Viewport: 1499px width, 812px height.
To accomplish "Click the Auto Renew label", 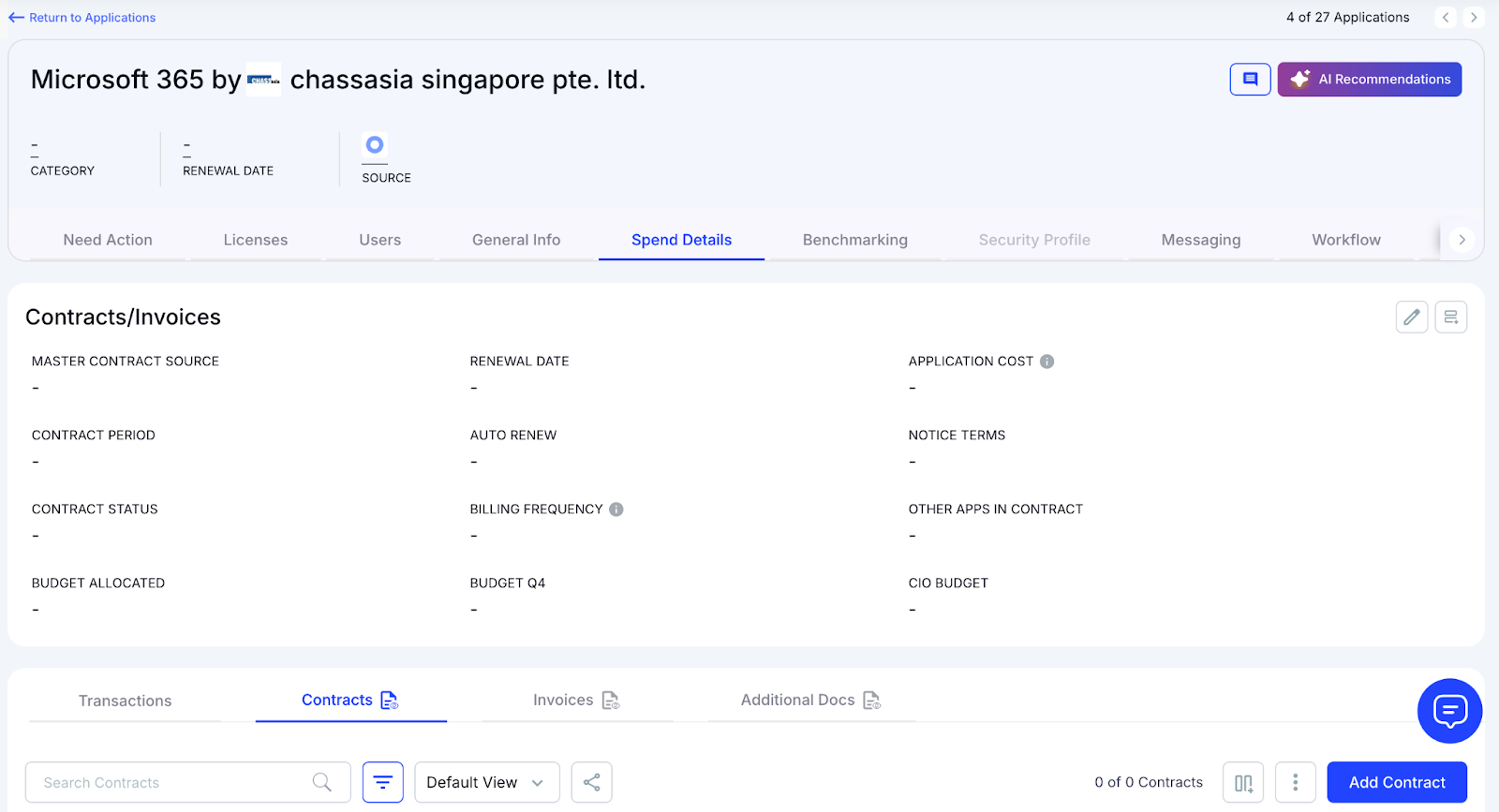I will point(513,436).
